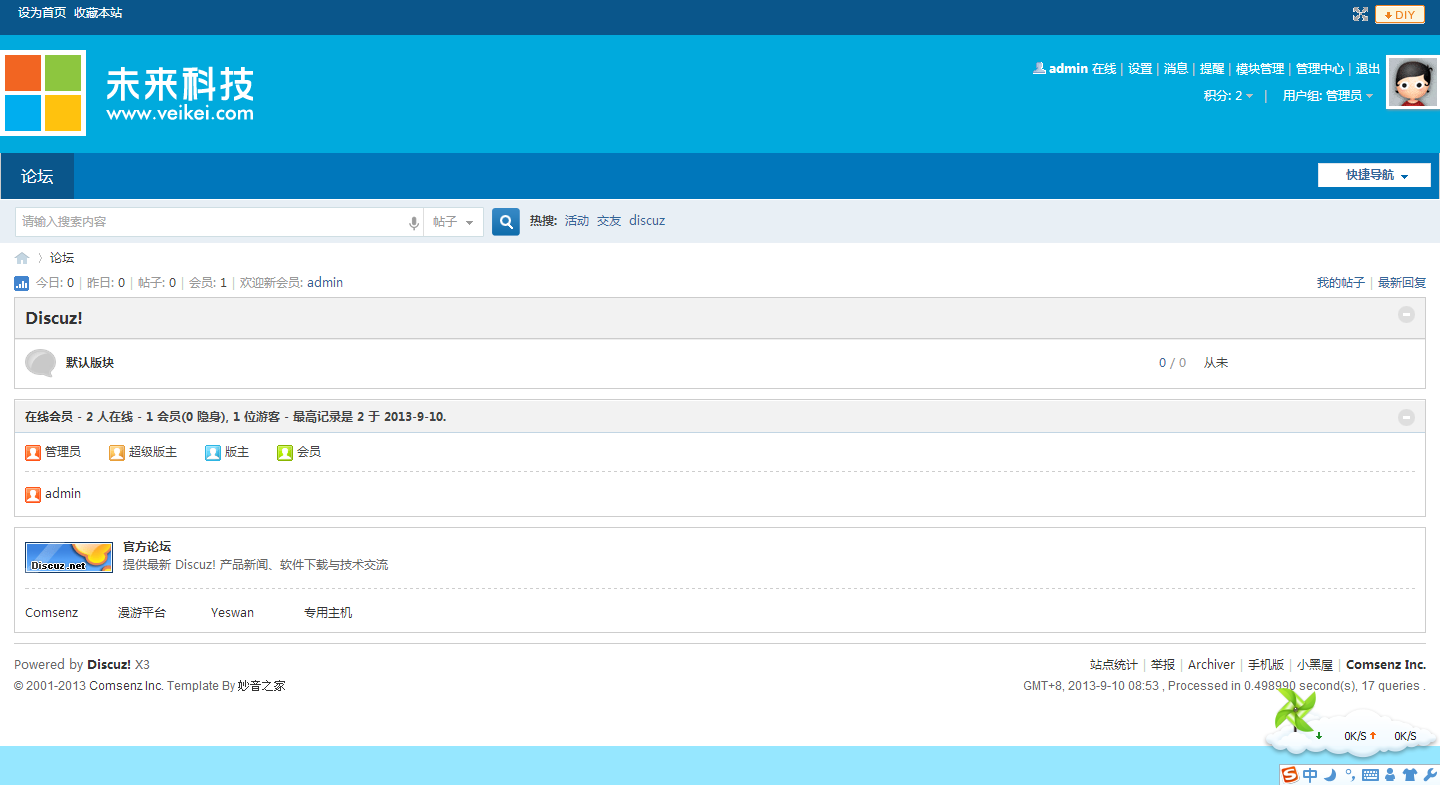Screen dimensions: 1440x785
Task: Click 设为首页 link
Action: [x=42, y=13]
